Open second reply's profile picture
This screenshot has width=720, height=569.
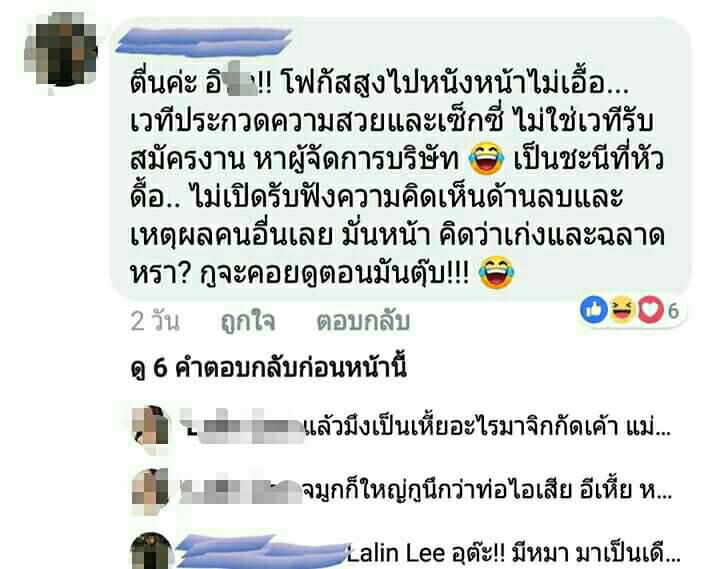(150, 492)
